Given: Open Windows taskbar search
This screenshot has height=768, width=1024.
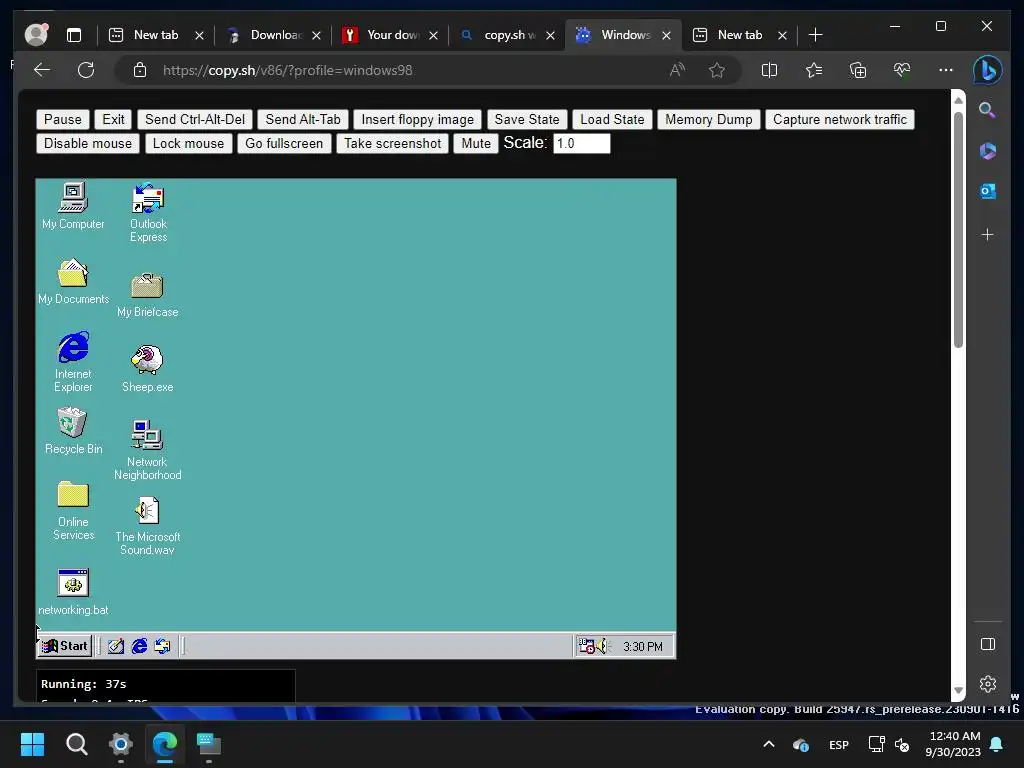Looking at the screenshot, I should (76, 744).
